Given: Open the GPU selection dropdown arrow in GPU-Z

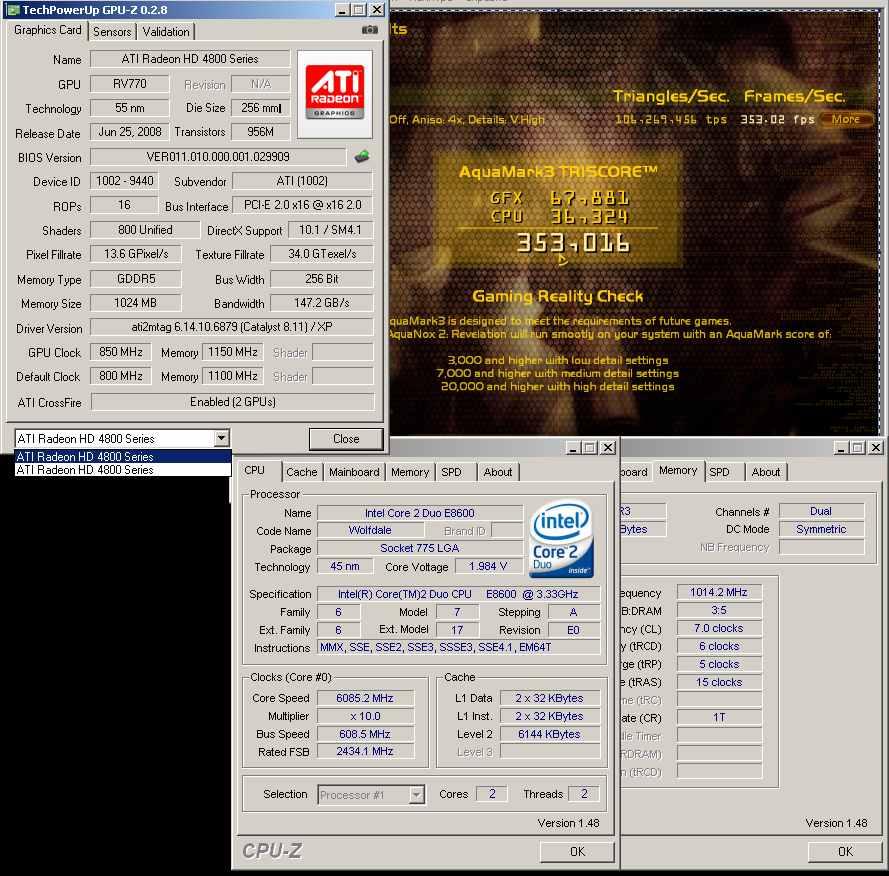Looking at the screenshot, I should [221, 438].
